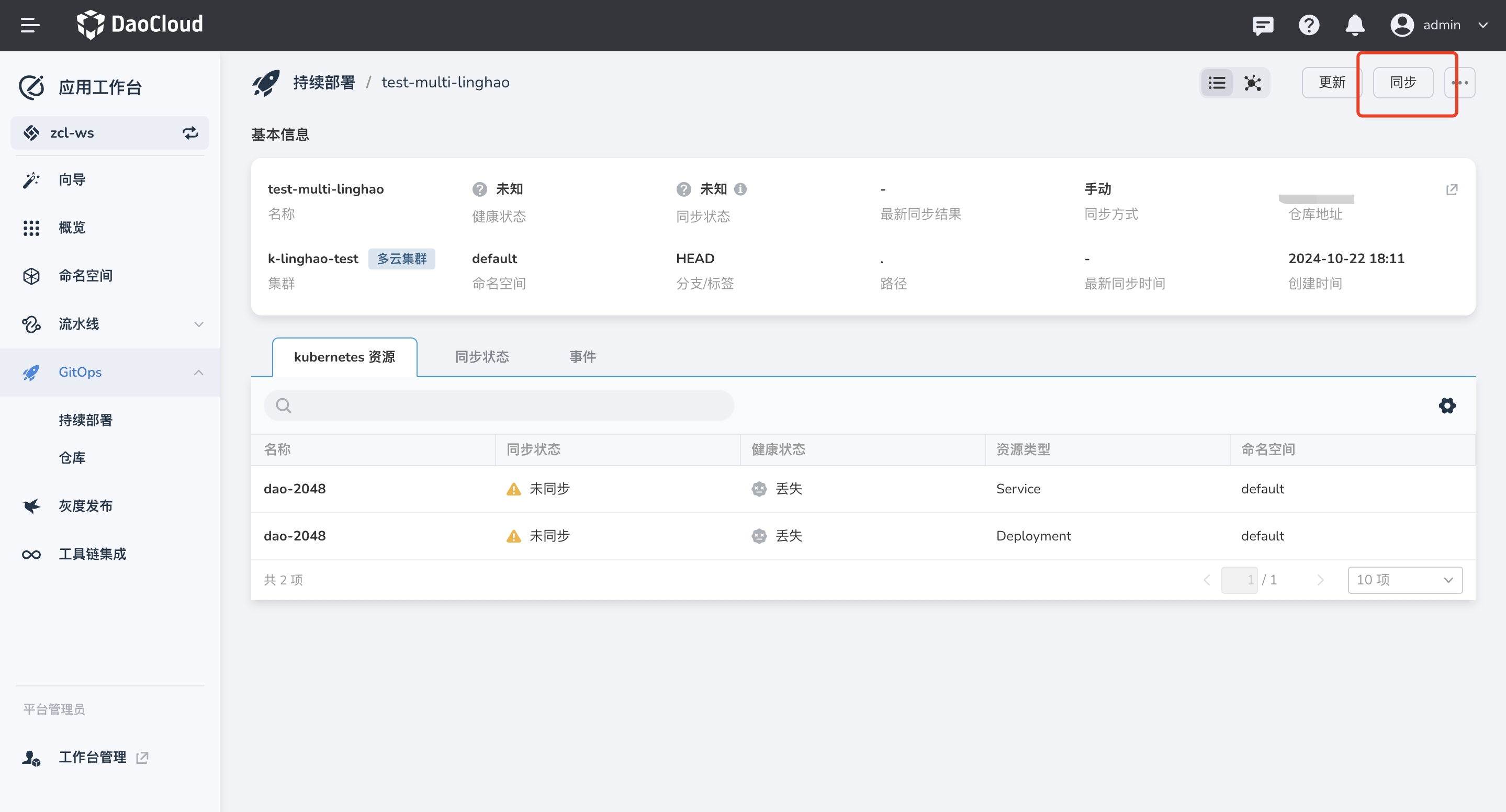
Task: Switch to list view toggle
Action: [x=1217, y=83]
